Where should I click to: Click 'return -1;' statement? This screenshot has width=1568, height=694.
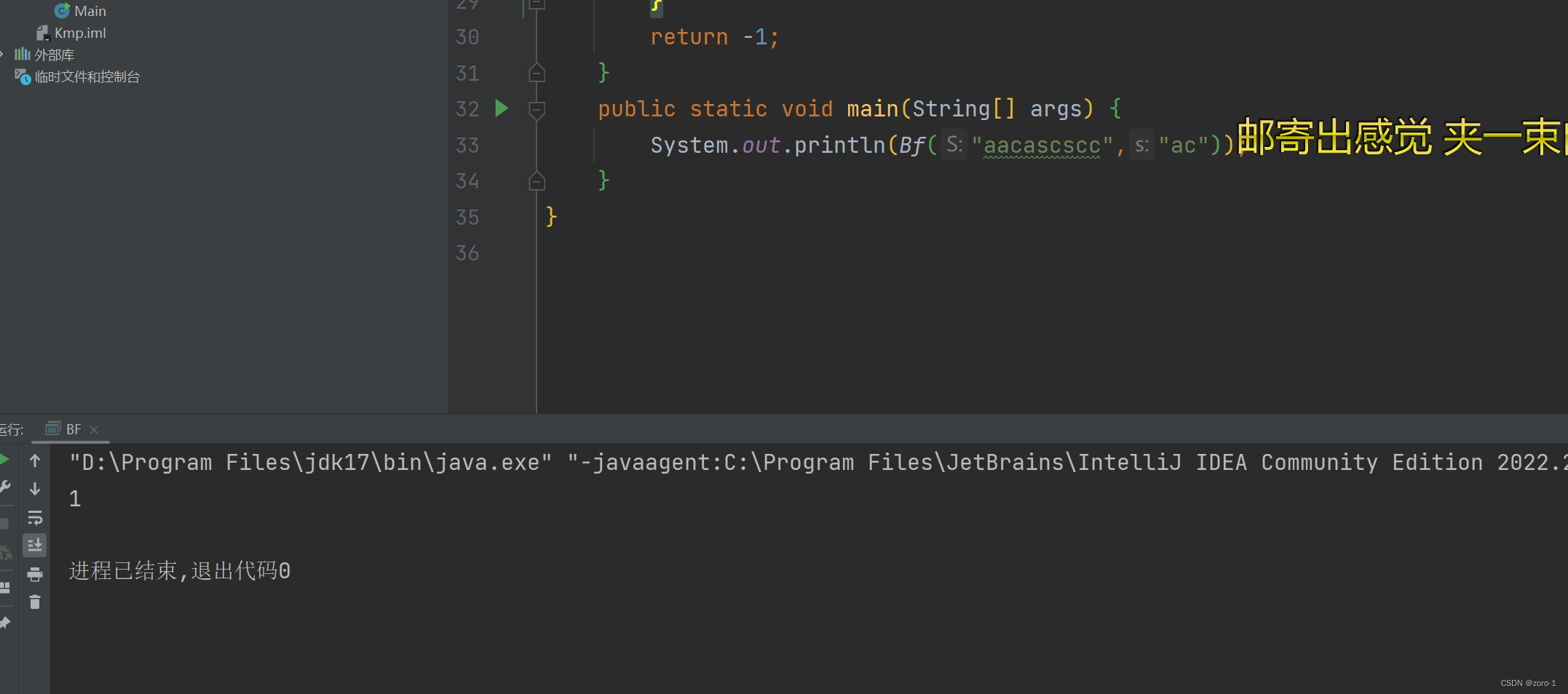[x=714, y=37]
